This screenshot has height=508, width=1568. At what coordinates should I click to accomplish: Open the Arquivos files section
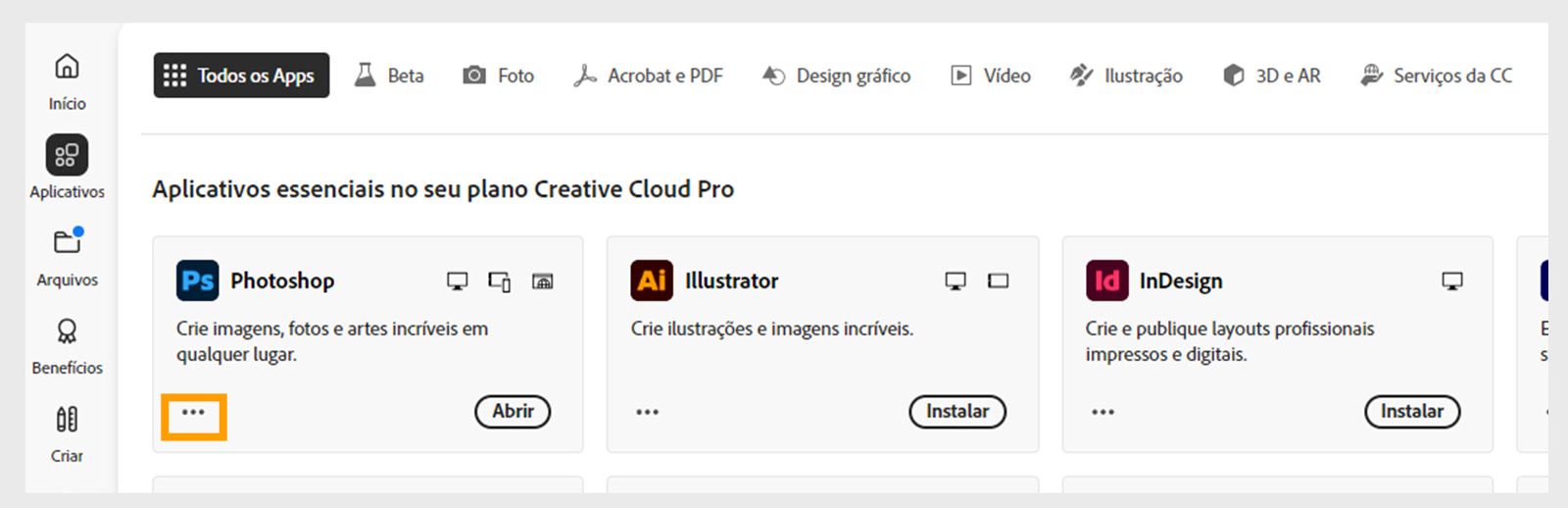[x=67, y=258]
